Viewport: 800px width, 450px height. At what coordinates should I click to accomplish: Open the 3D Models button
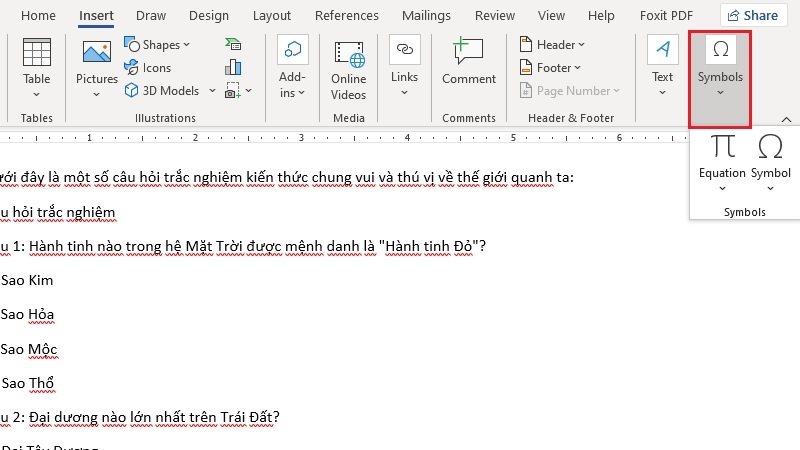point(162,91)
